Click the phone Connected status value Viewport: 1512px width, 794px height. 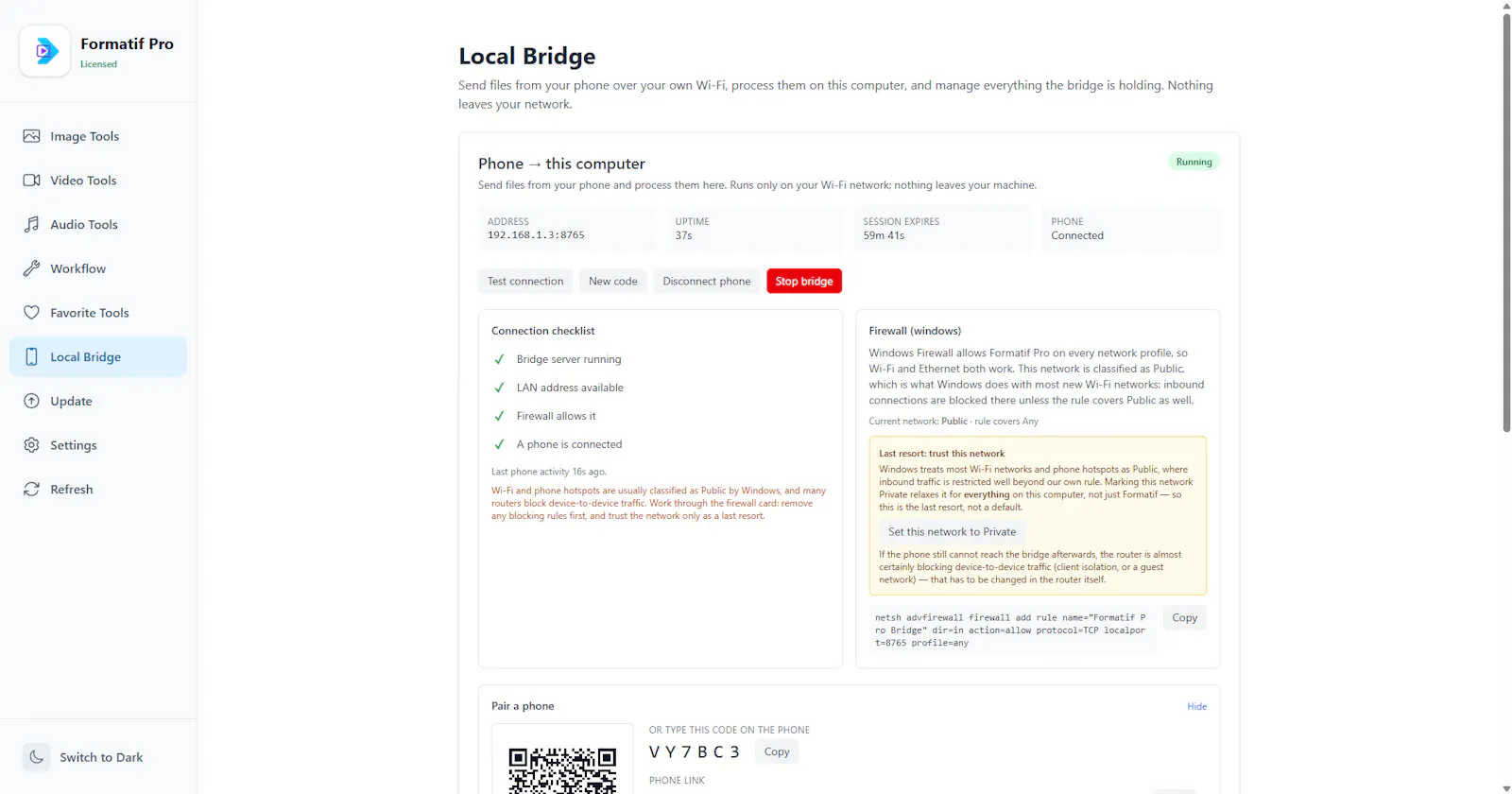(1077, 235)
